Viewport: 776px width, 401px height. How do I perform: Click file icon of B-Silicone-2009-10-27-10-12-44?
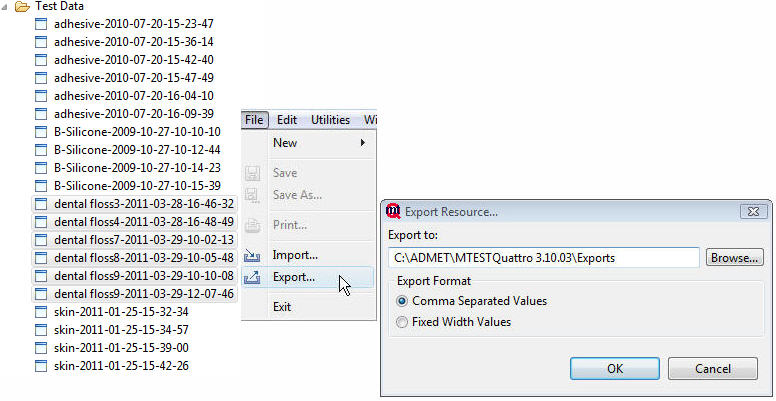point(41,150)
